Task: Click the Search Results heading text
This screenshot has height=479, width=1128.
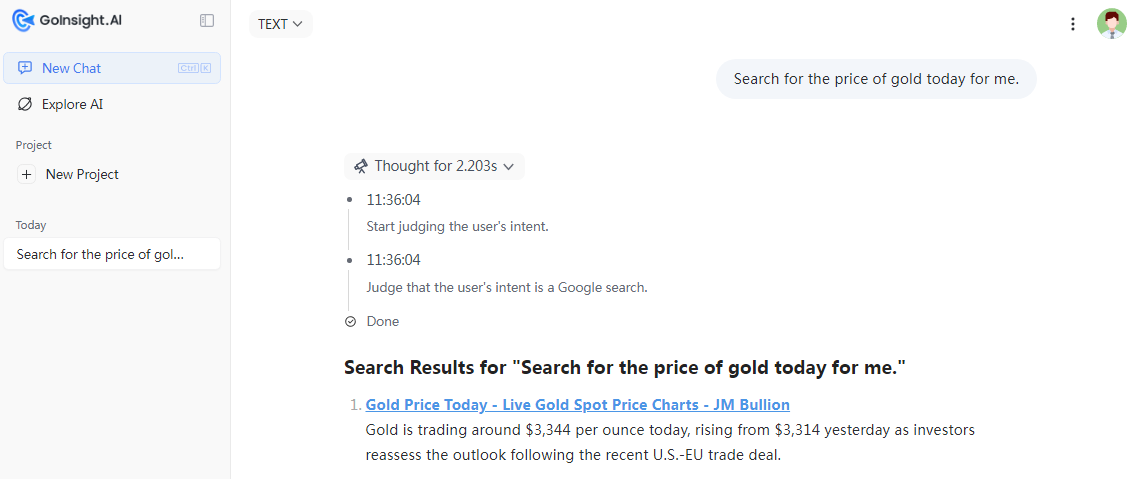Action: [624, 368]
